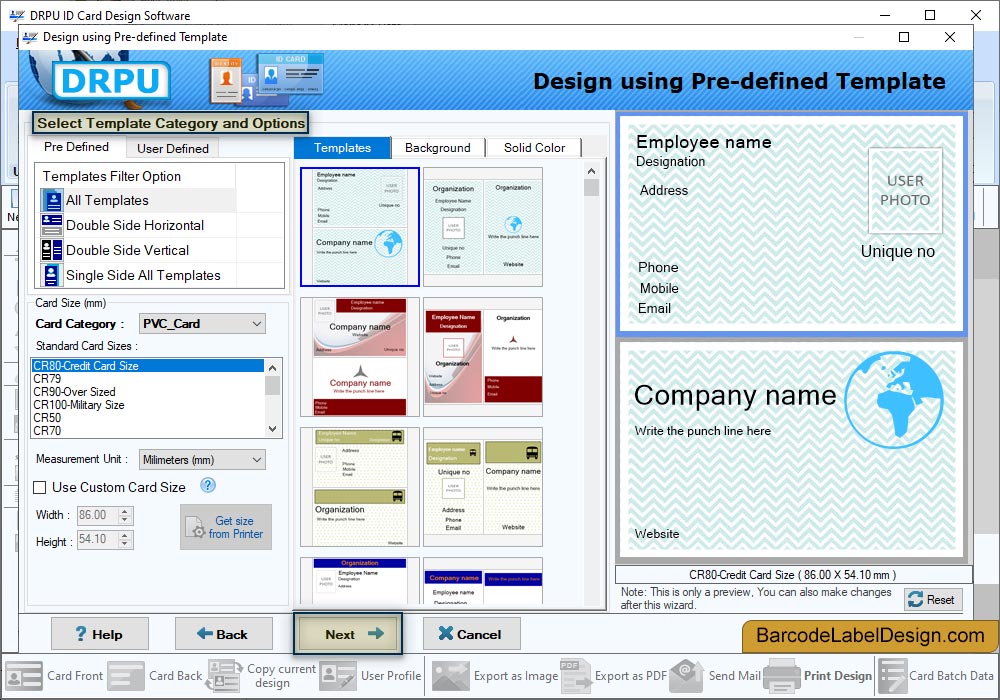Screen dimensions: 1000x700
Task: Decrease Height value with down stepper
Action: tap(125, 544)
